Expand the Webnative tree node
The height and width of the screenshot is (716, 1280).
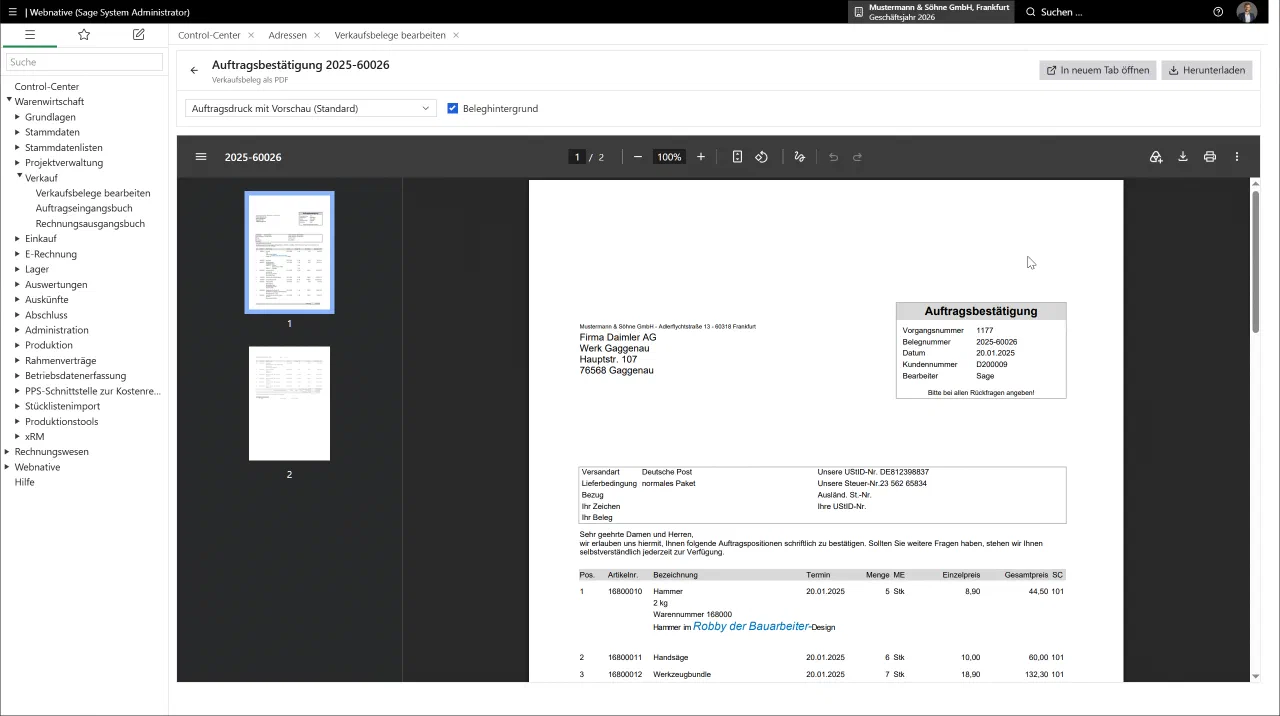point(7,467)
